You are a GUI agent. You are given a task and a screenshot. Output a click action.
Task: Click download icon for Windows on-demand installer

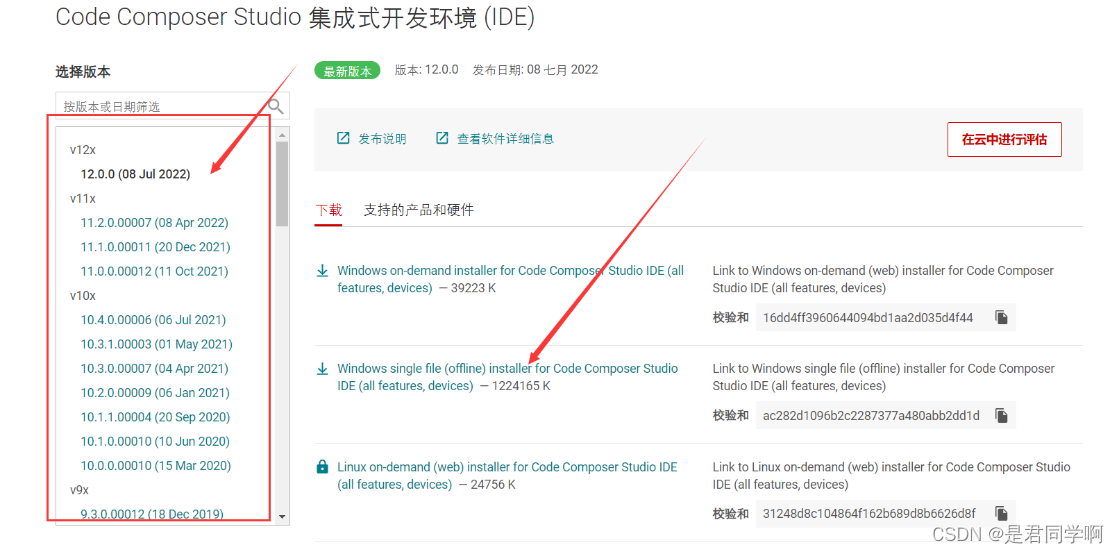pyautogui.click(x=323, y=271)
